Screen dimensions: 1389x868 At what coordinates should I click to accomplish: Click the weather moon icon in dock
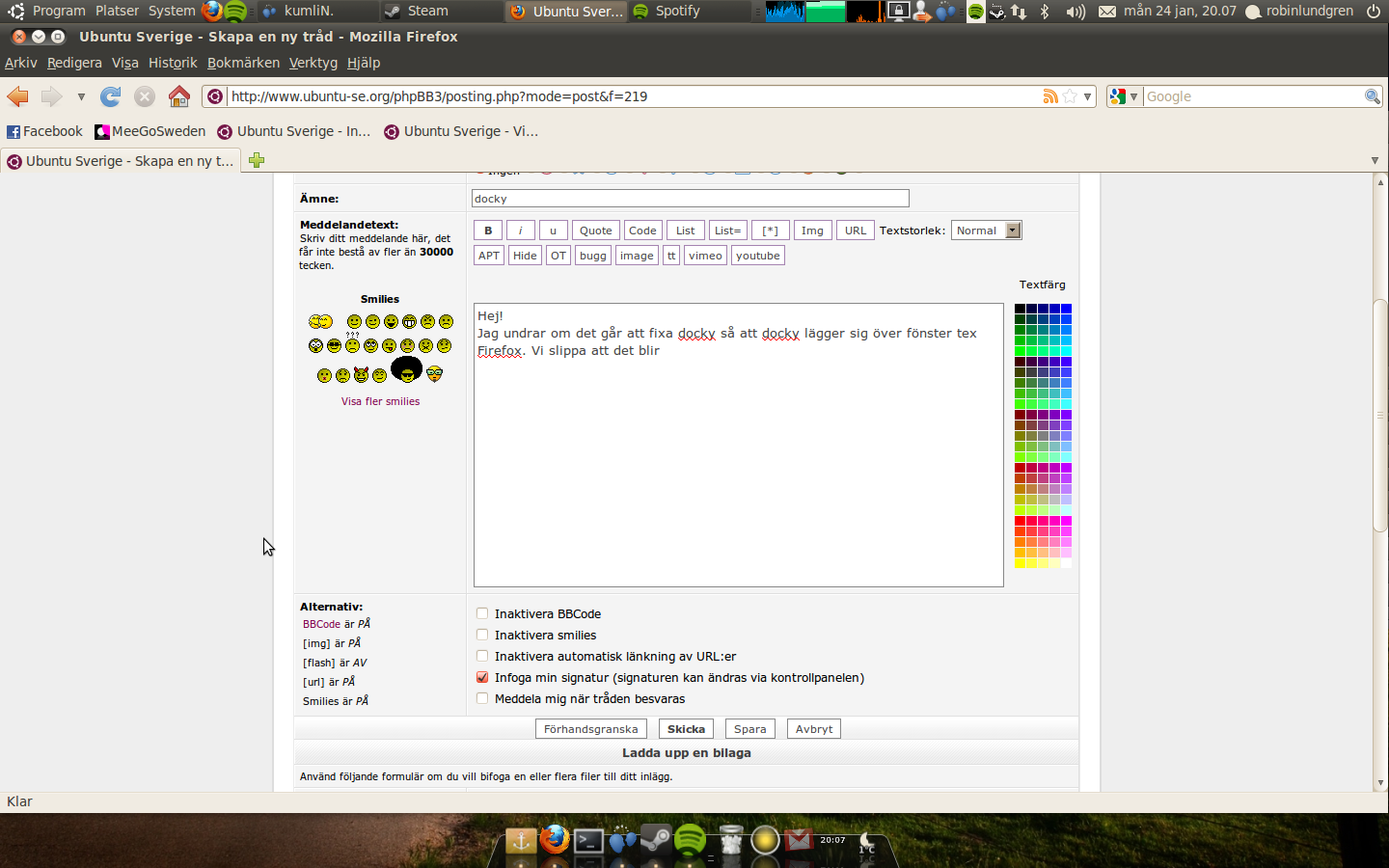pyautogui.click(x=867, y=842)
